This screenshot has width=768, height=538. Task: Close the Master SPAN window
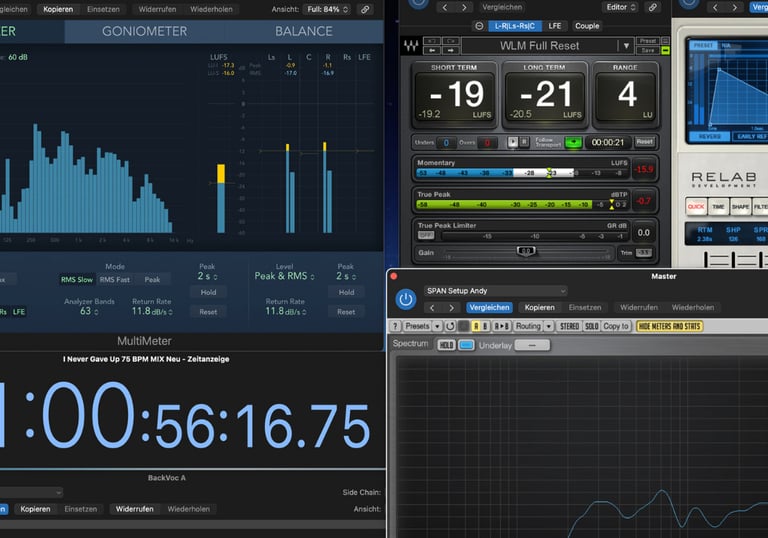(x=393, y=276)
